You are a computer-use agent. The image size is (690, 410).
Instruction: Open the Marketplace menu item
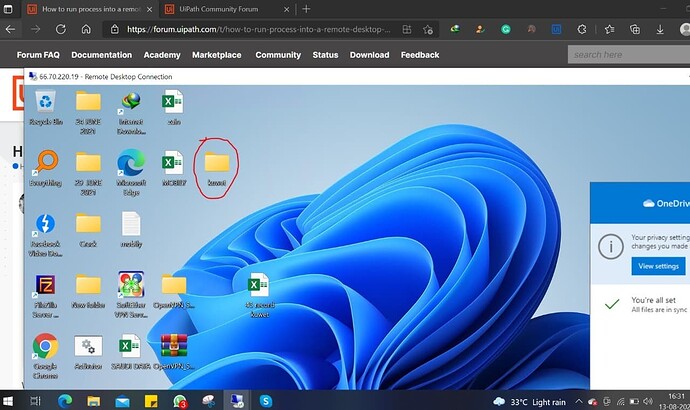(x=217, y=55)
